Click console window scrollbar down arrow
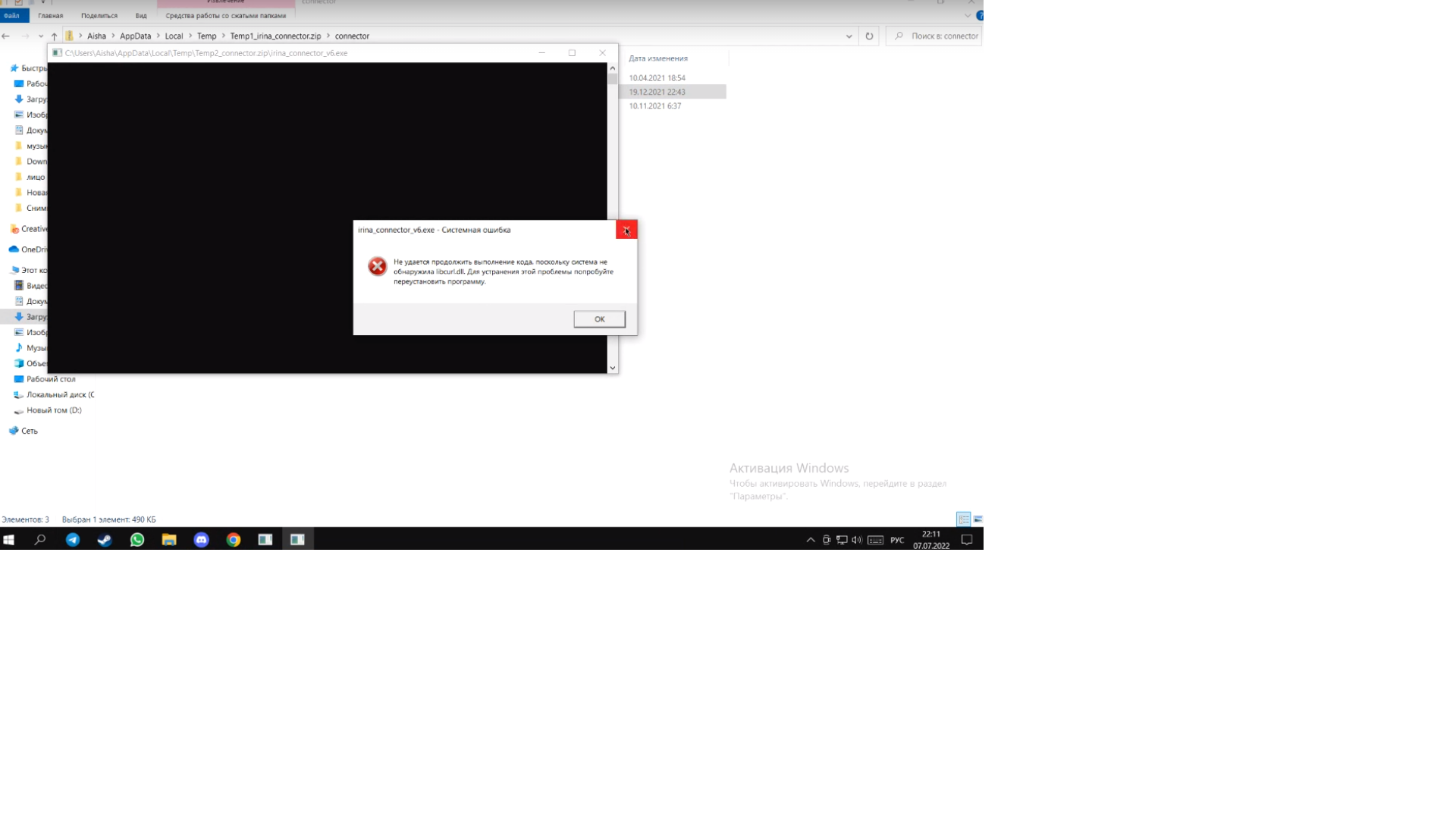Viewport: 1456px width, 819px height. coord(613,368)
